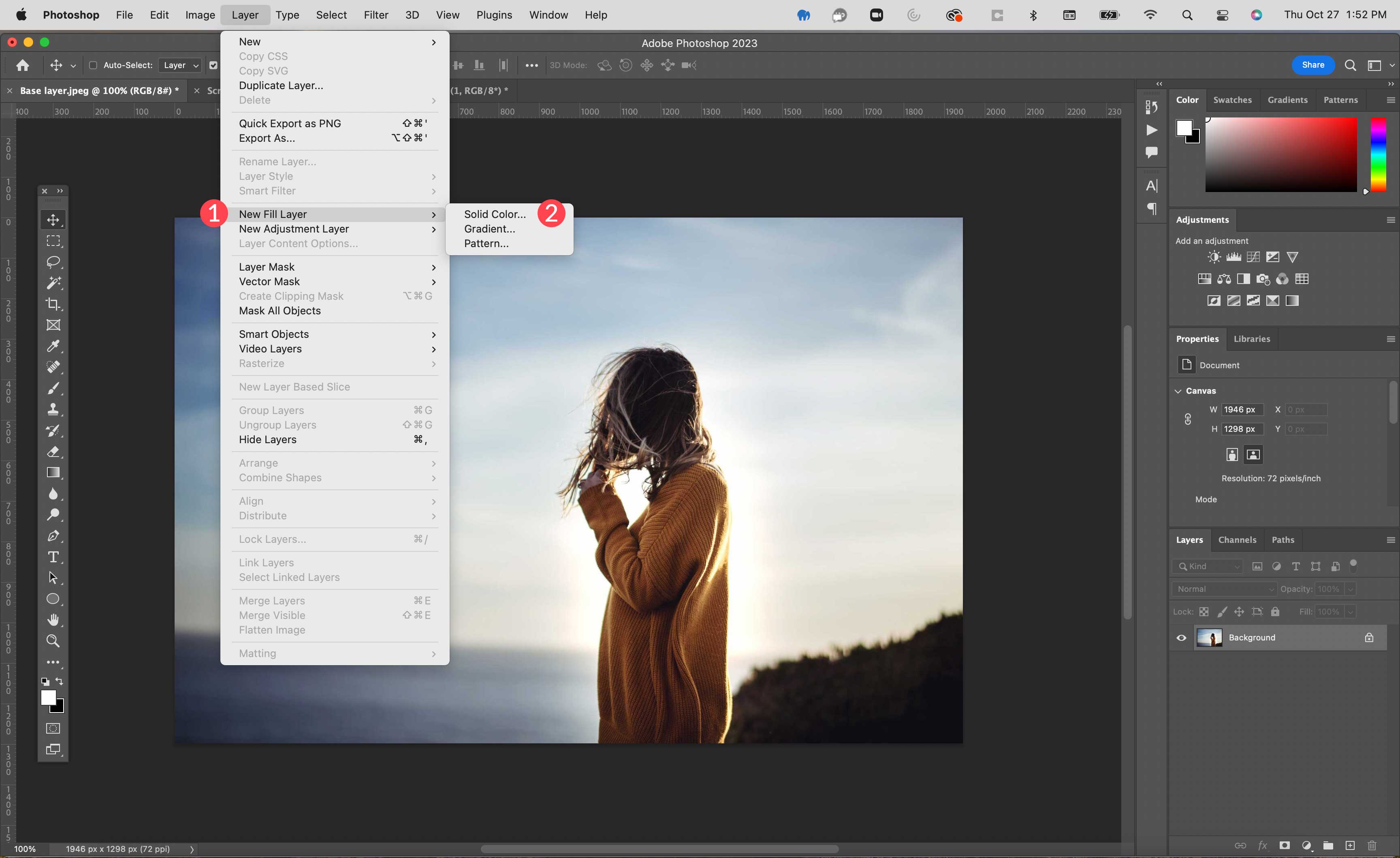Toggle foreground/background color swap
The height and width of the screenshot is (858, 1400).
(x=62, y=682)
